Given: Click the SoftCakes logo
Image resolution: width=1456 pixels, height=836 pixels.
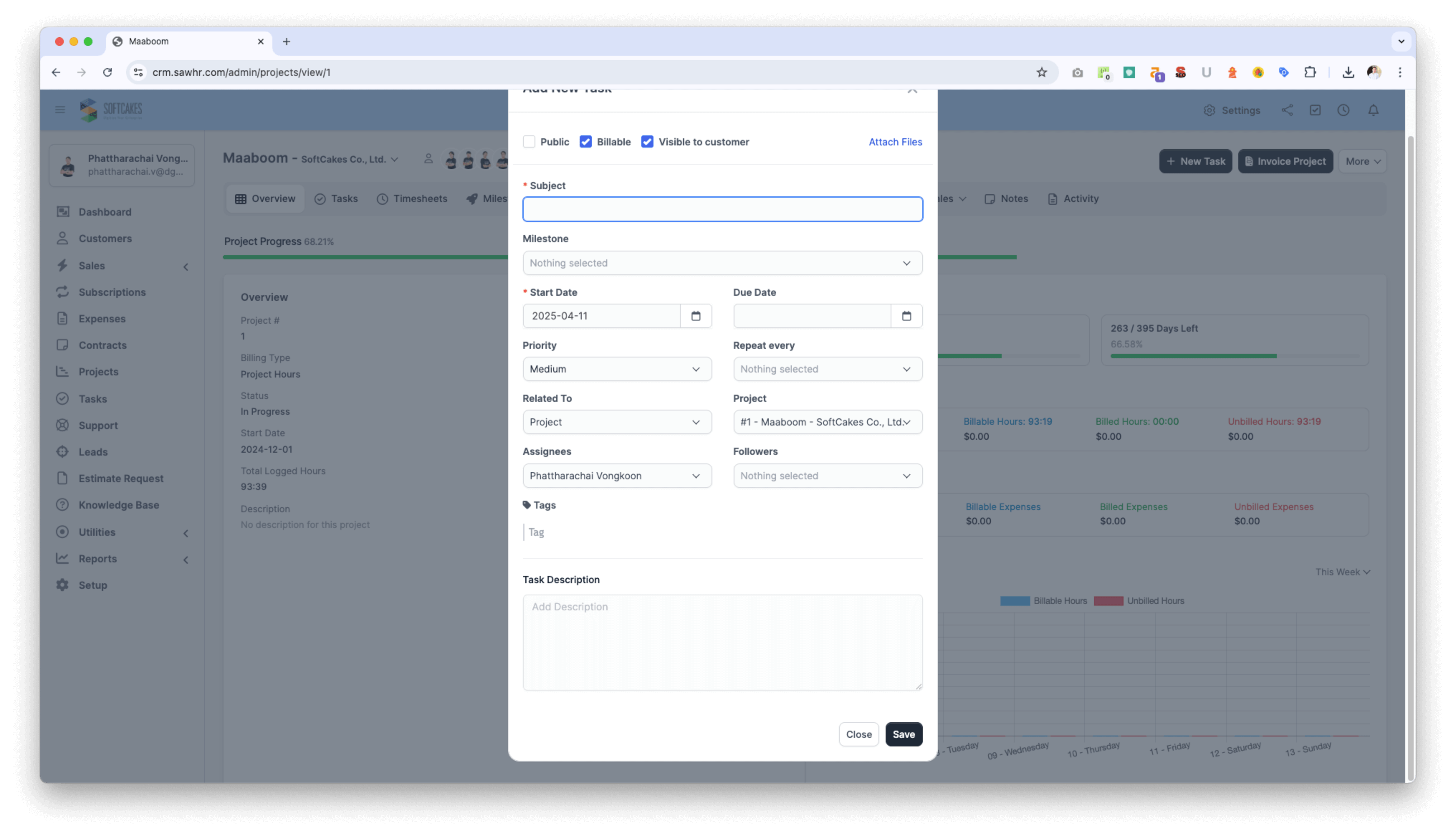Looking at the screenshot, I should click(x=111, y=110).
